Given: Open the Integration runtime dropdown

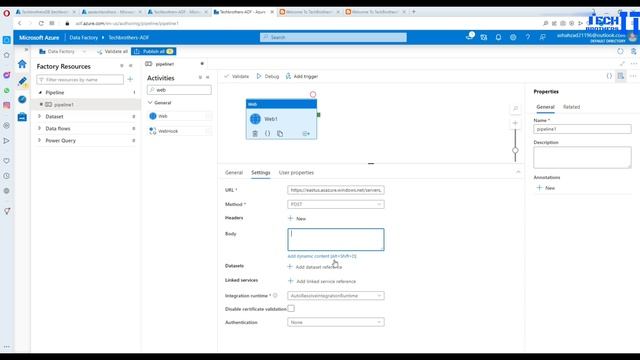Looking at the screenshot, I should (x=336, y=296).
